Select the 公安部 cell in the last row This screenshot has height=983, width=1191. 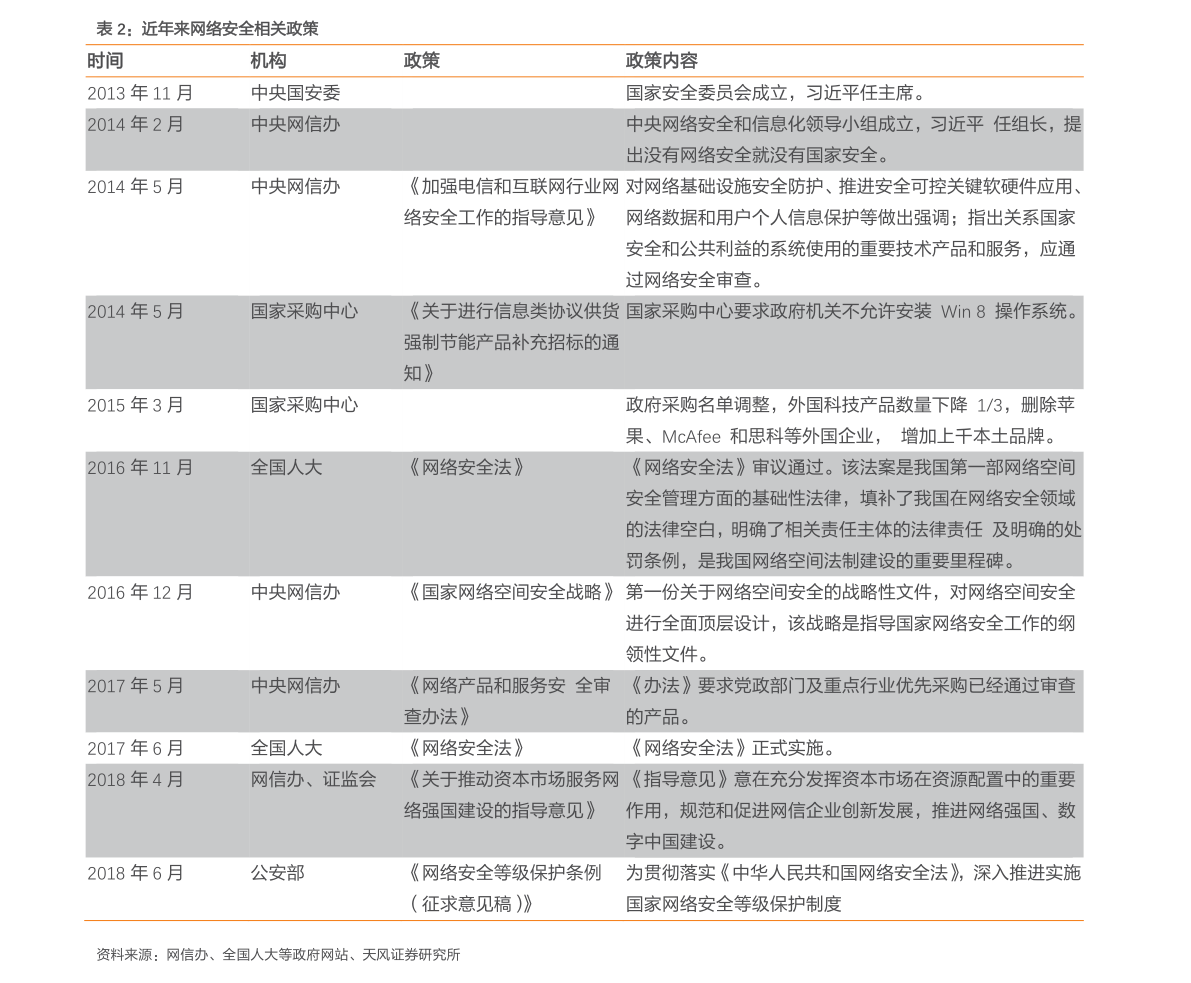(276, 873)
